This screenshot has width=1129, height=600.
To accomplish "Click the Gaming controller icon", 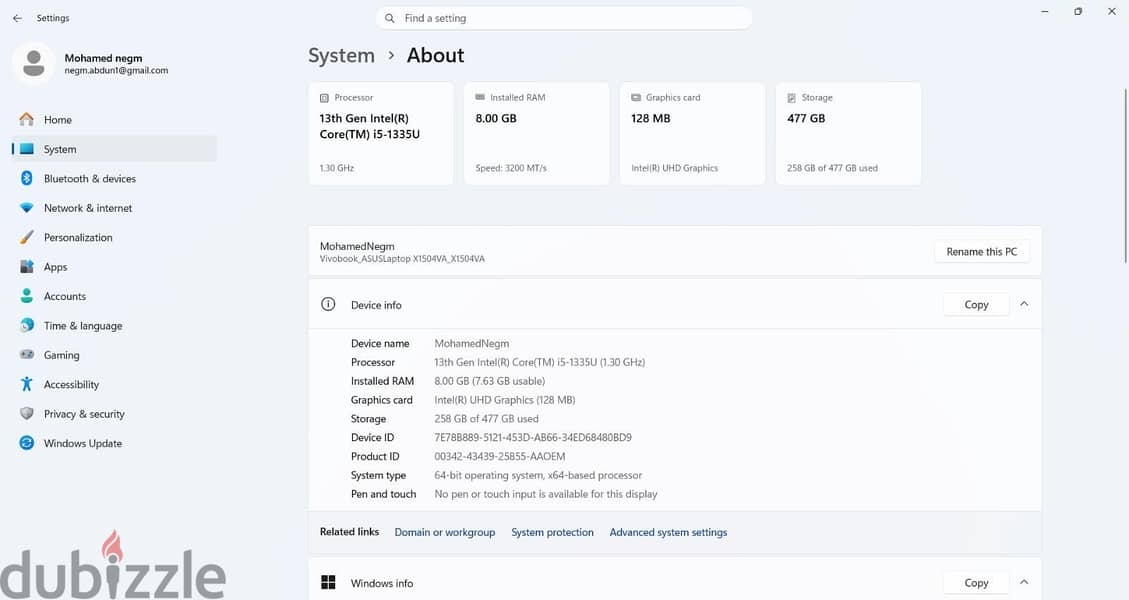I will pyautogui.click(x=27, y=355).
